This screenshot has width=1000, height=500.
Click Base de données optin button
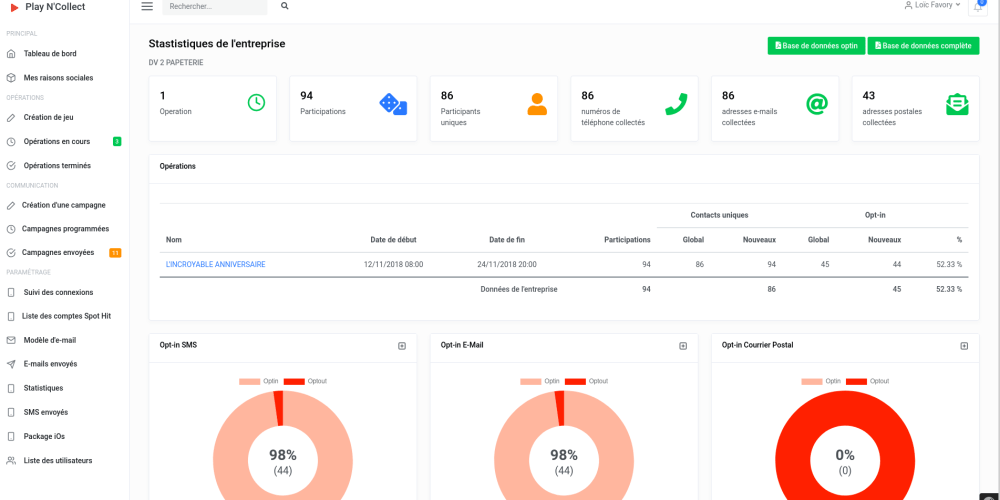tap(816, 46)
